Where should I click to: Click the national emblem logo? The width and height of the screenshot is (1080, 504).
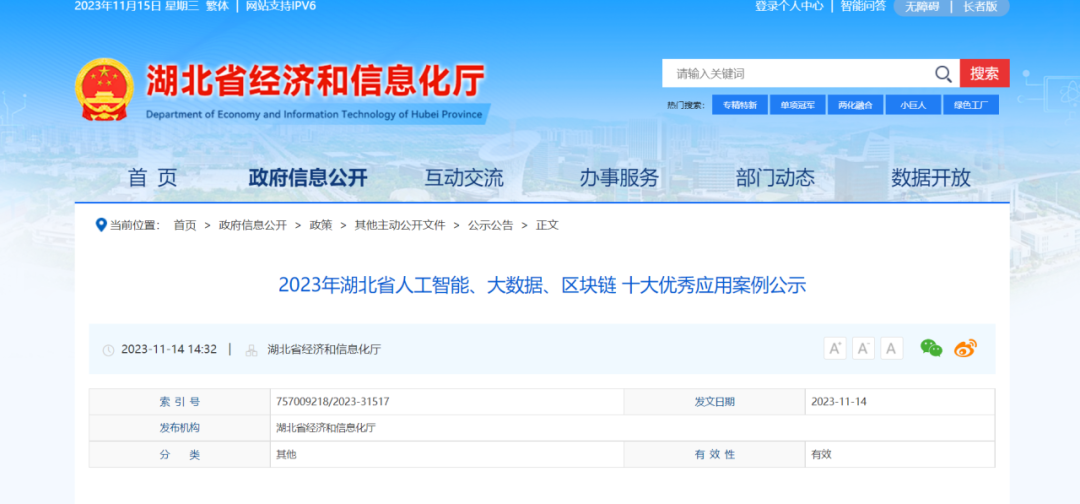(x=105, y=90)
